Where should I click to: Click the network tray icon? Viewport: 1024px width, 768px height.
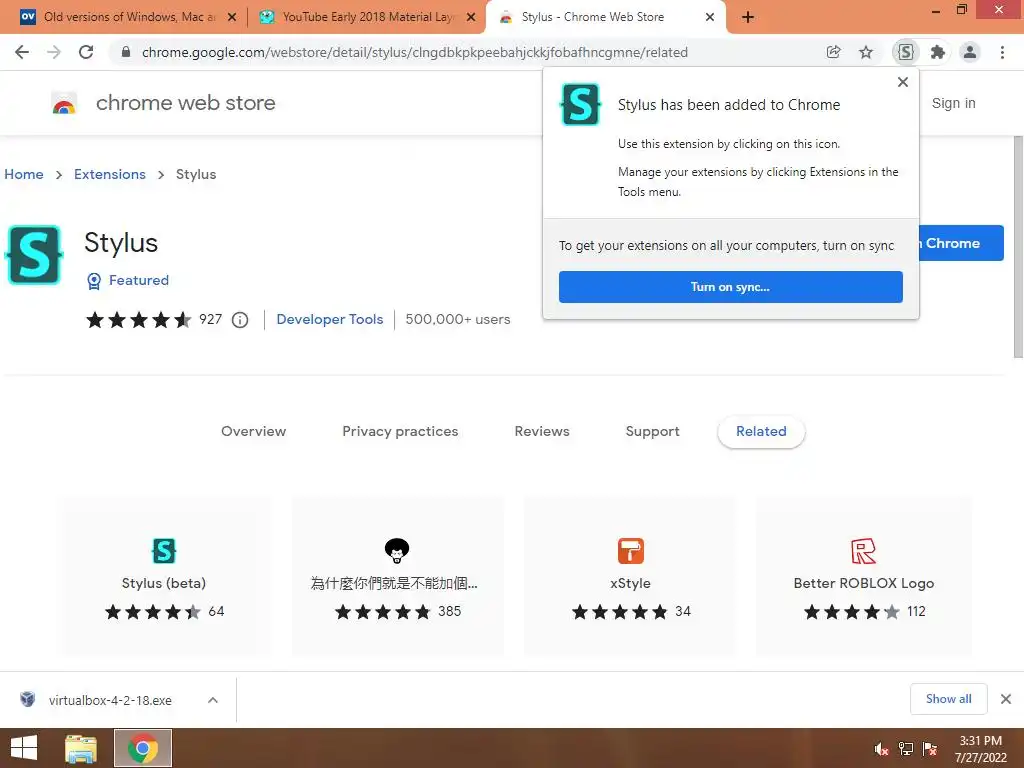coord(906,749)
